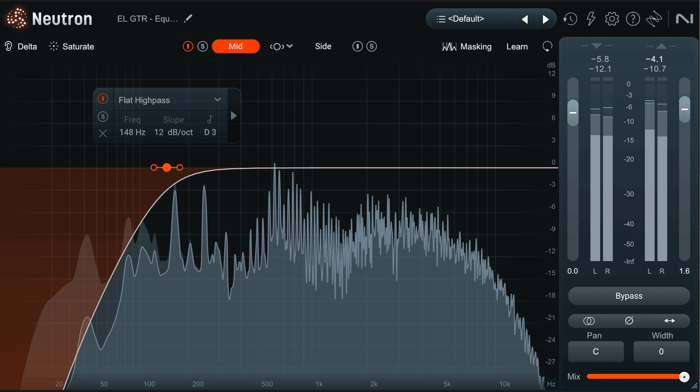The height and width of the screenshot is (392, 700).
Task: Go to next preset arrow
Action: pos(545,19)
